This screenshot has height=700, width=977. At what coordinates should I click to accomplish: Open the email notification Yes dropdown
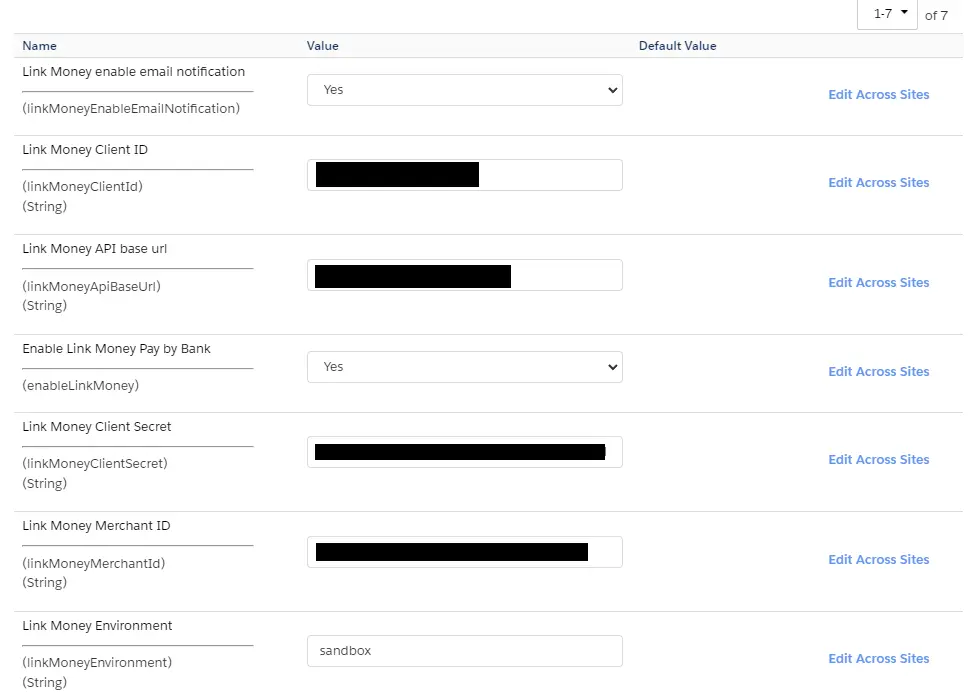465,90
